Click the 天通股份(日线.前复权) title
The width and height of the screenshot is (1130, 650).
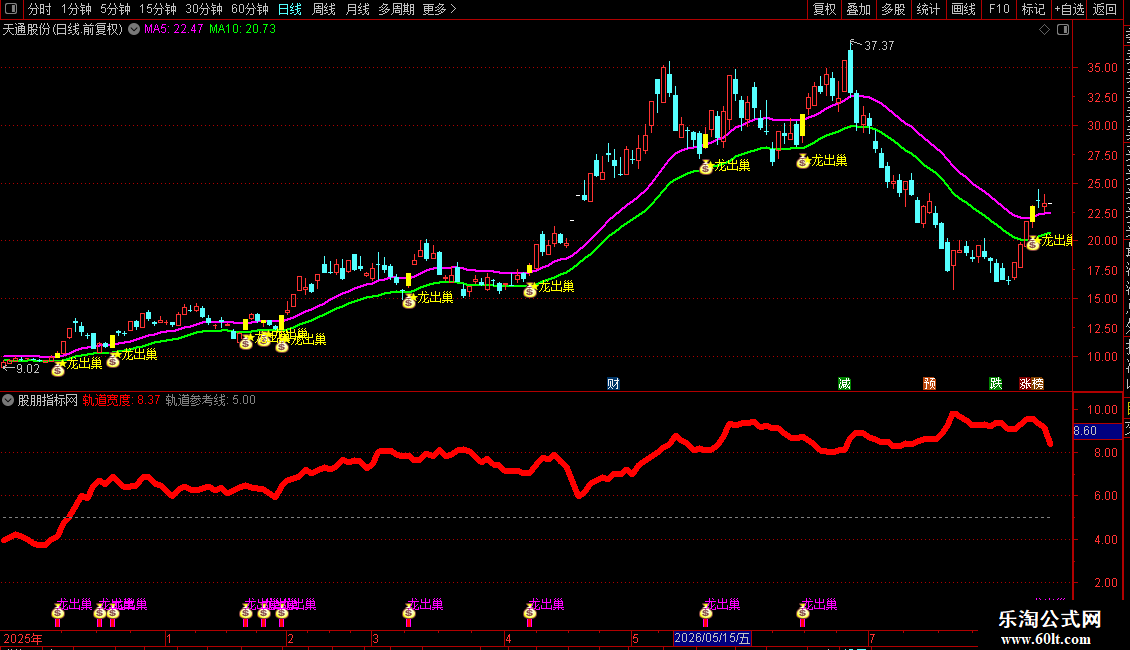(x=63, y=30)
